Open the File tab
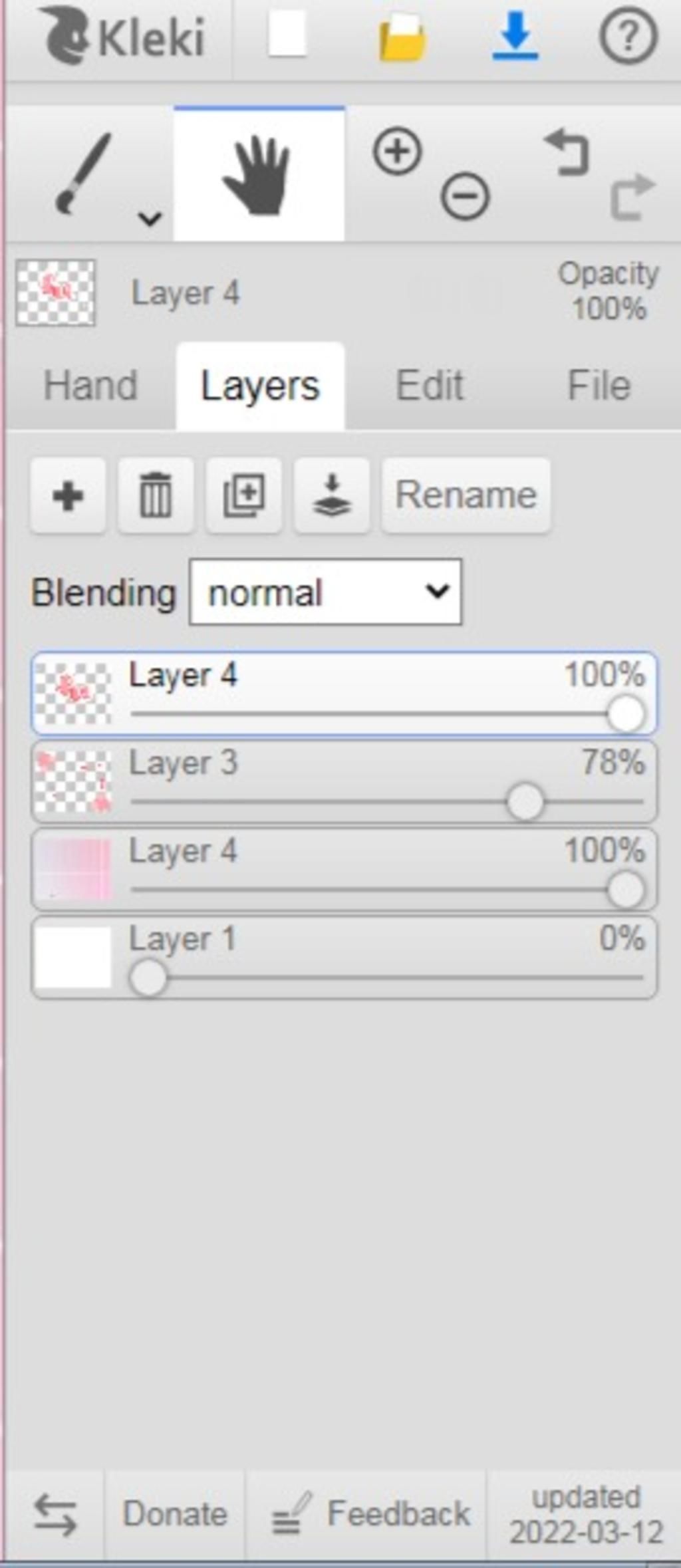 [x=599, y=386]
